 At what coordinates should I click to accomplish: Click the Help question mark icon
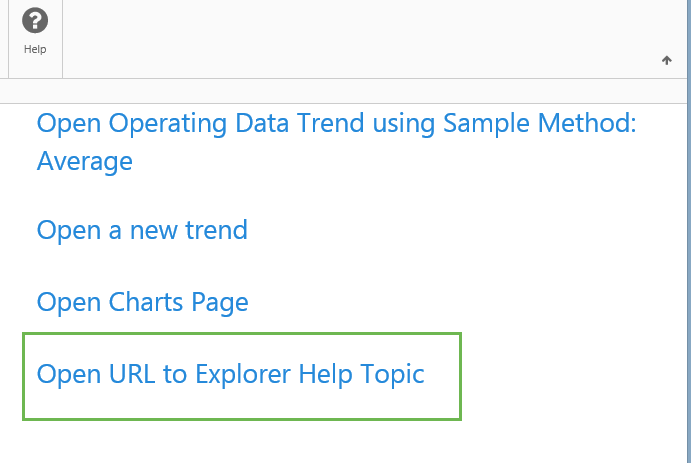pyautogui.click(x=35, y=21)
